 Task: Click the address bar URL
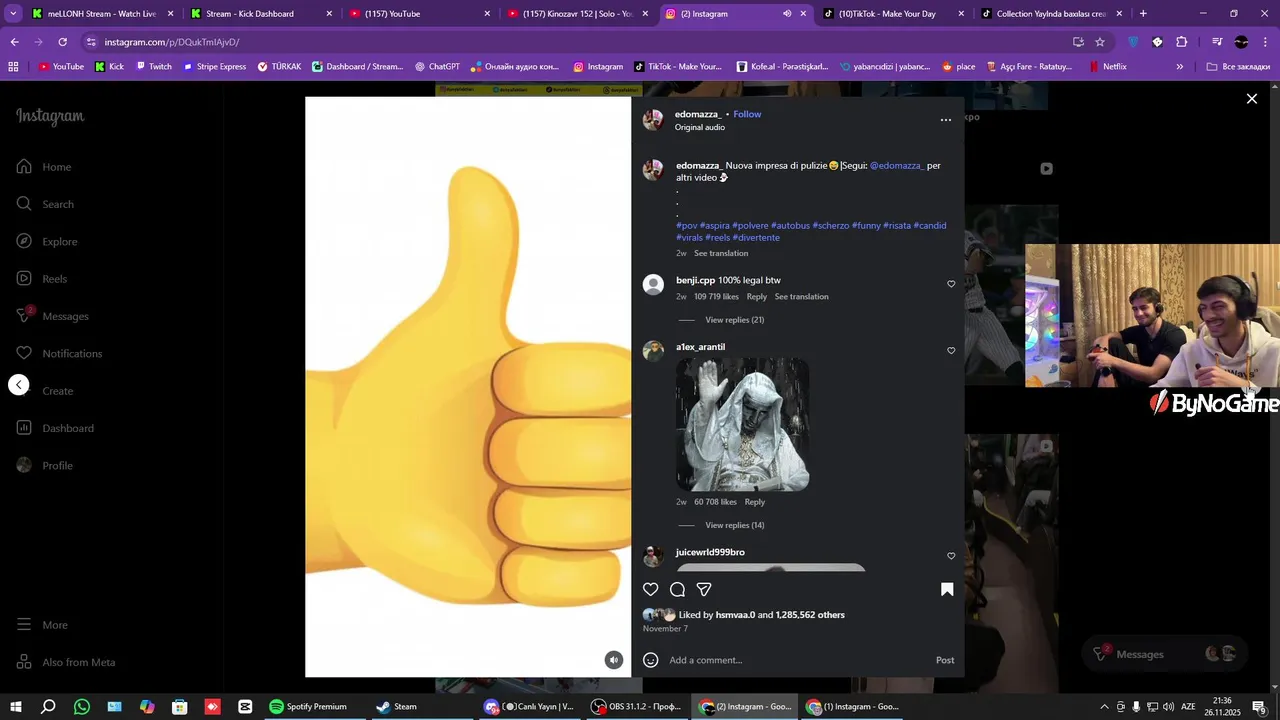pos(172,42)
